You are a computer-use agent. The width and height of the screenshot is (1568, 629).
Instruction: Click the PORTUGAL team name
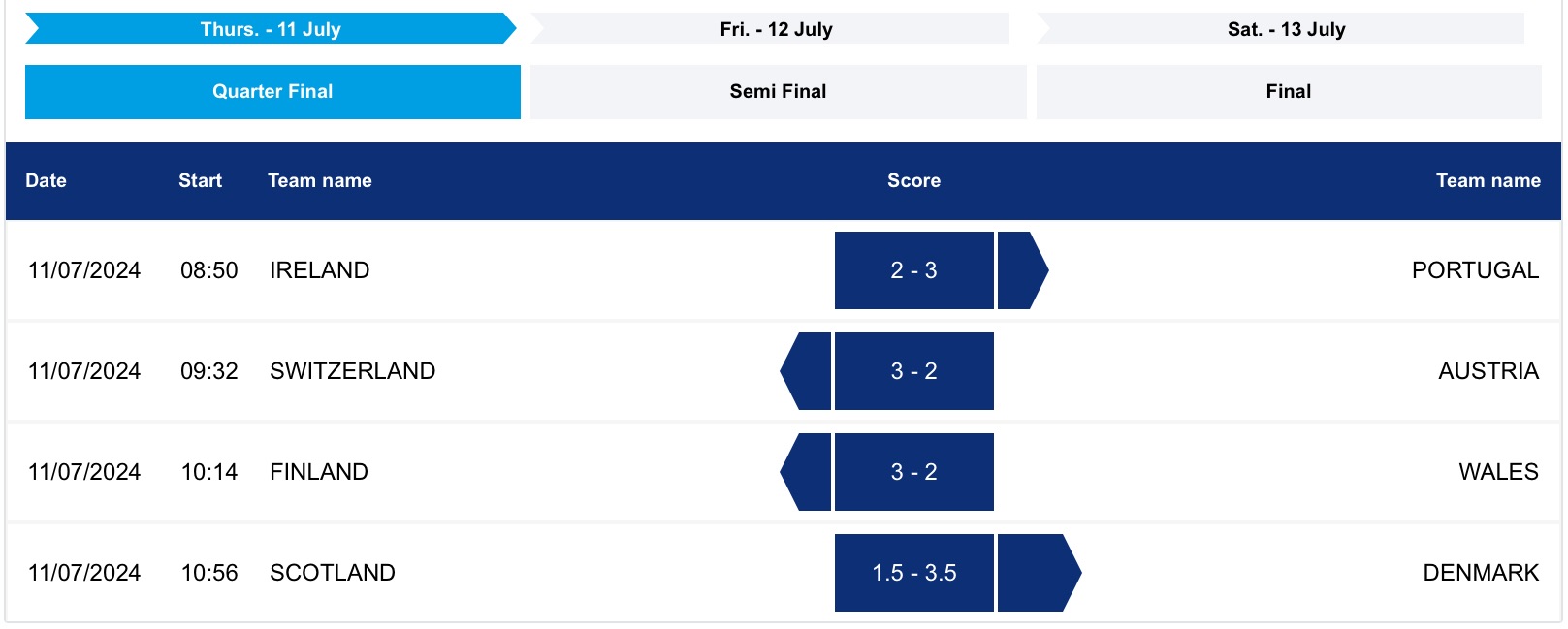pos(1475,270)
